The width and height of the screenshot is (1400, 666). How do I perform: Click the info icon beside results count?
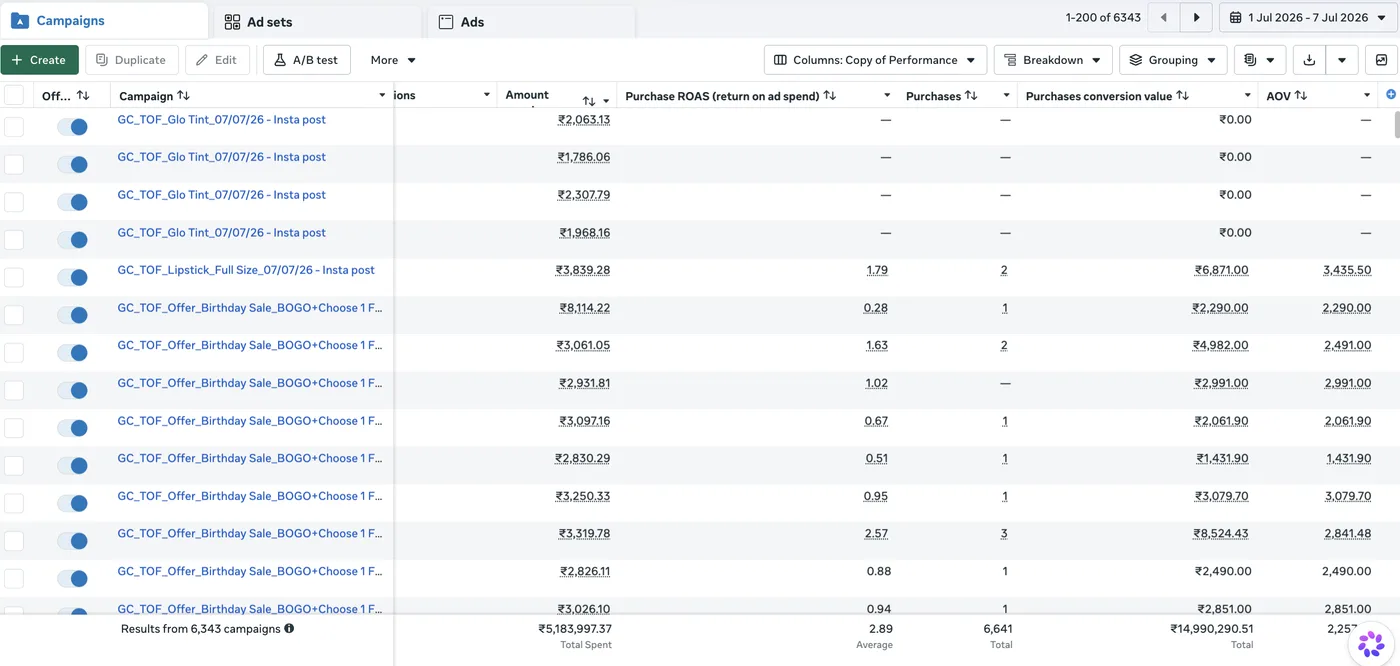(x=289, y=629)
